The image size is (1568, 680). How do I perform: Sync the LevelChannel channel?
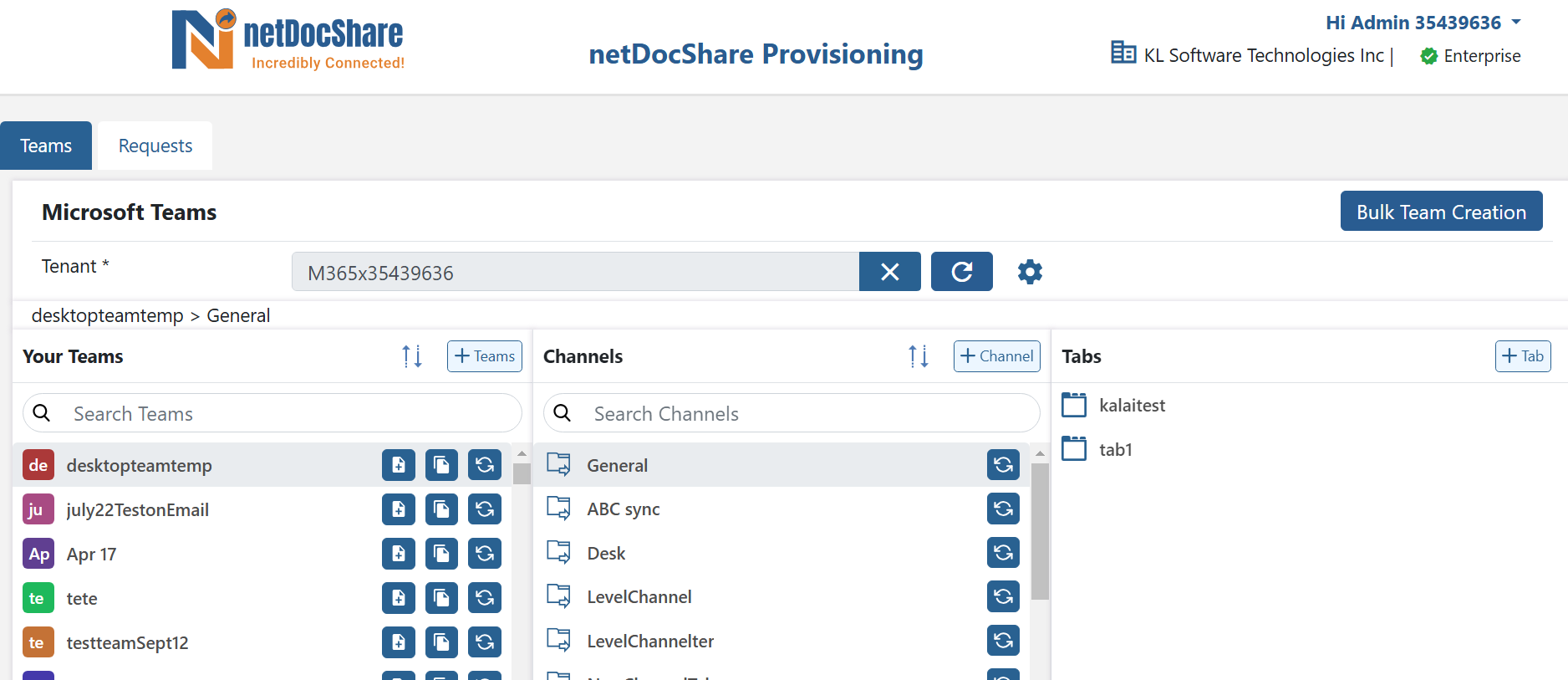click(x=1003, y=596)
